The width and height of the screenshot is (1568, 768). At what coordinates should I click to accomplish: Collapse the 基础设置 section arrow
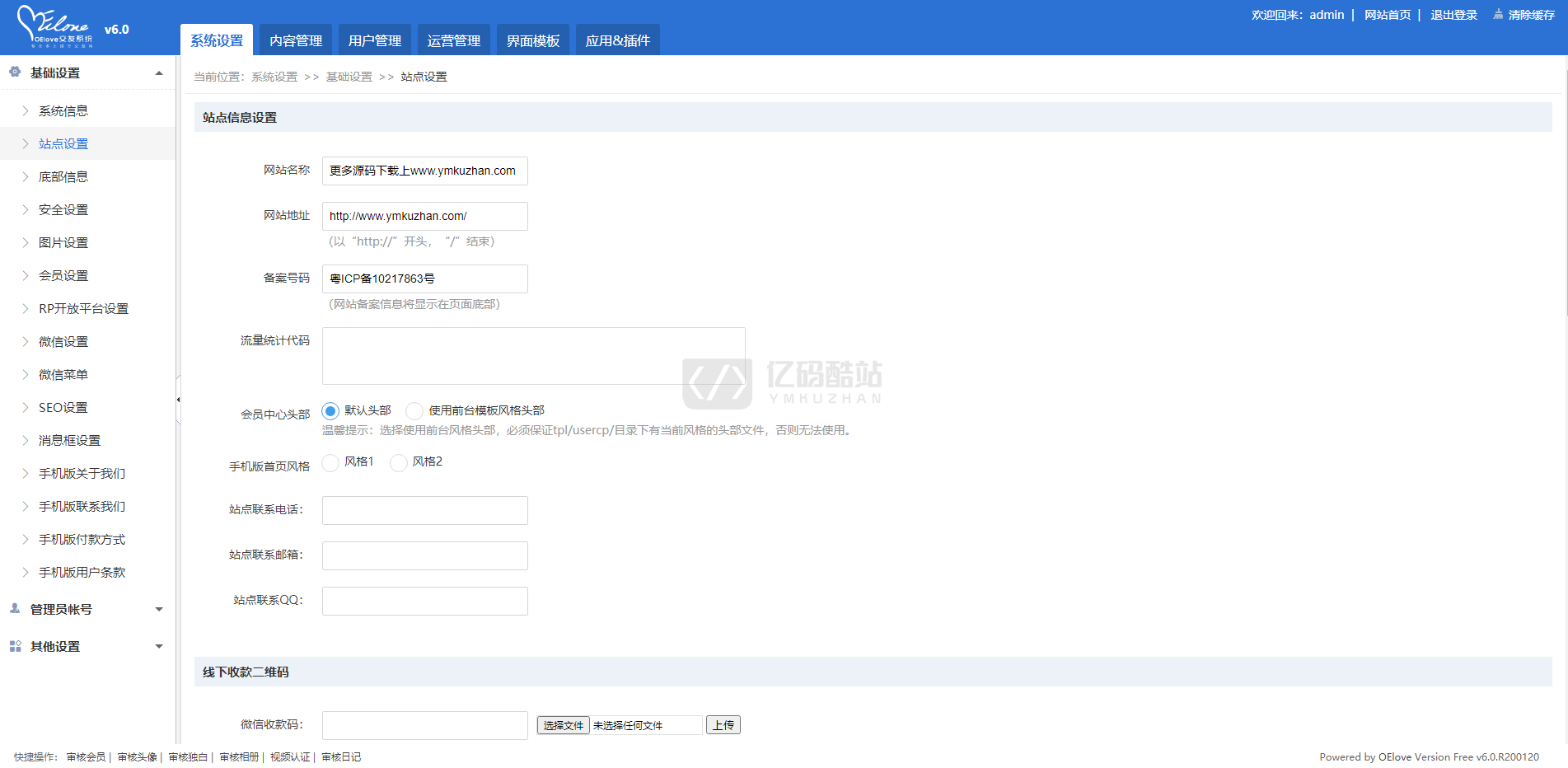[x=159, y=73]
